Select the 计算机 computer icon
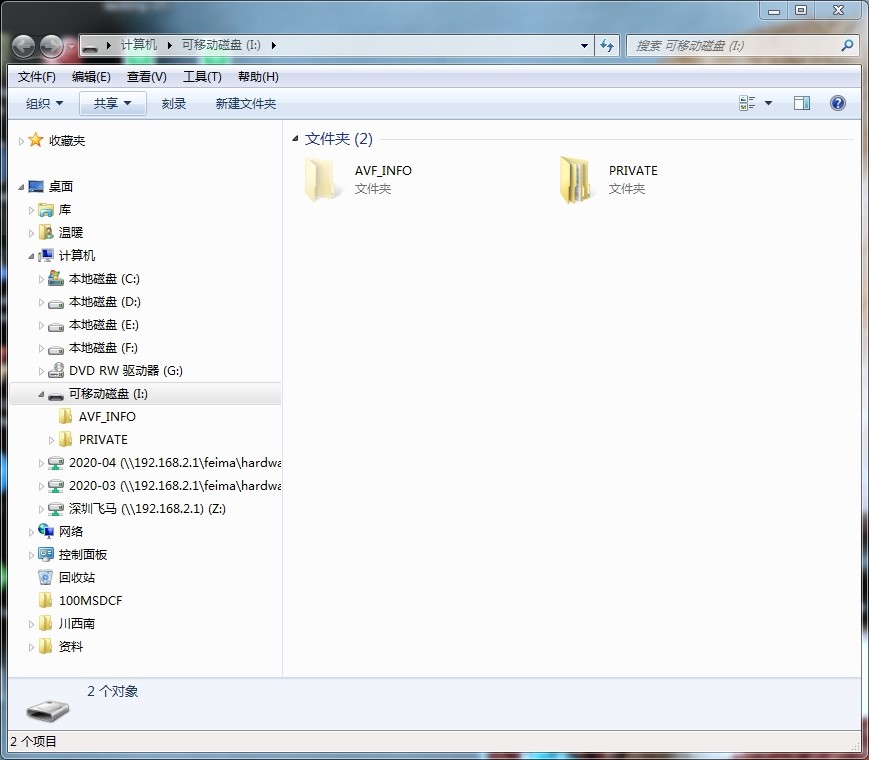 tap(46, 255)
